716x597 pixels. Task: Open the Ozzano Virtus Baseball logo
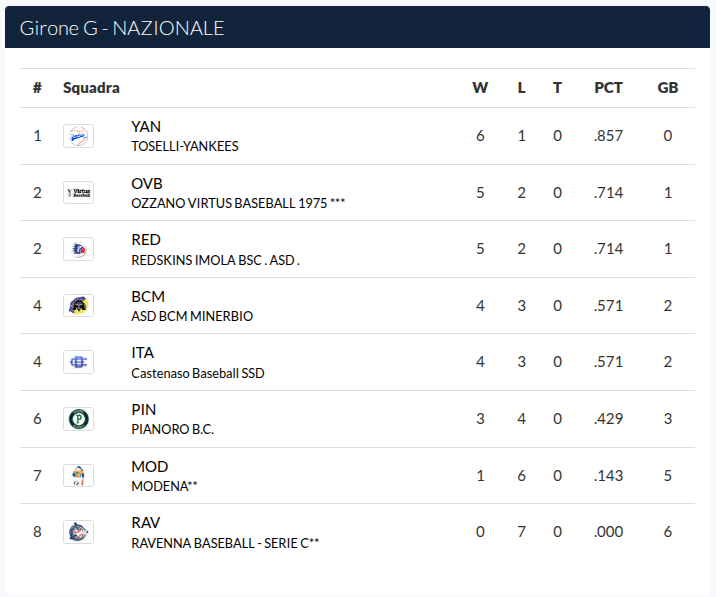pos(79,192)
